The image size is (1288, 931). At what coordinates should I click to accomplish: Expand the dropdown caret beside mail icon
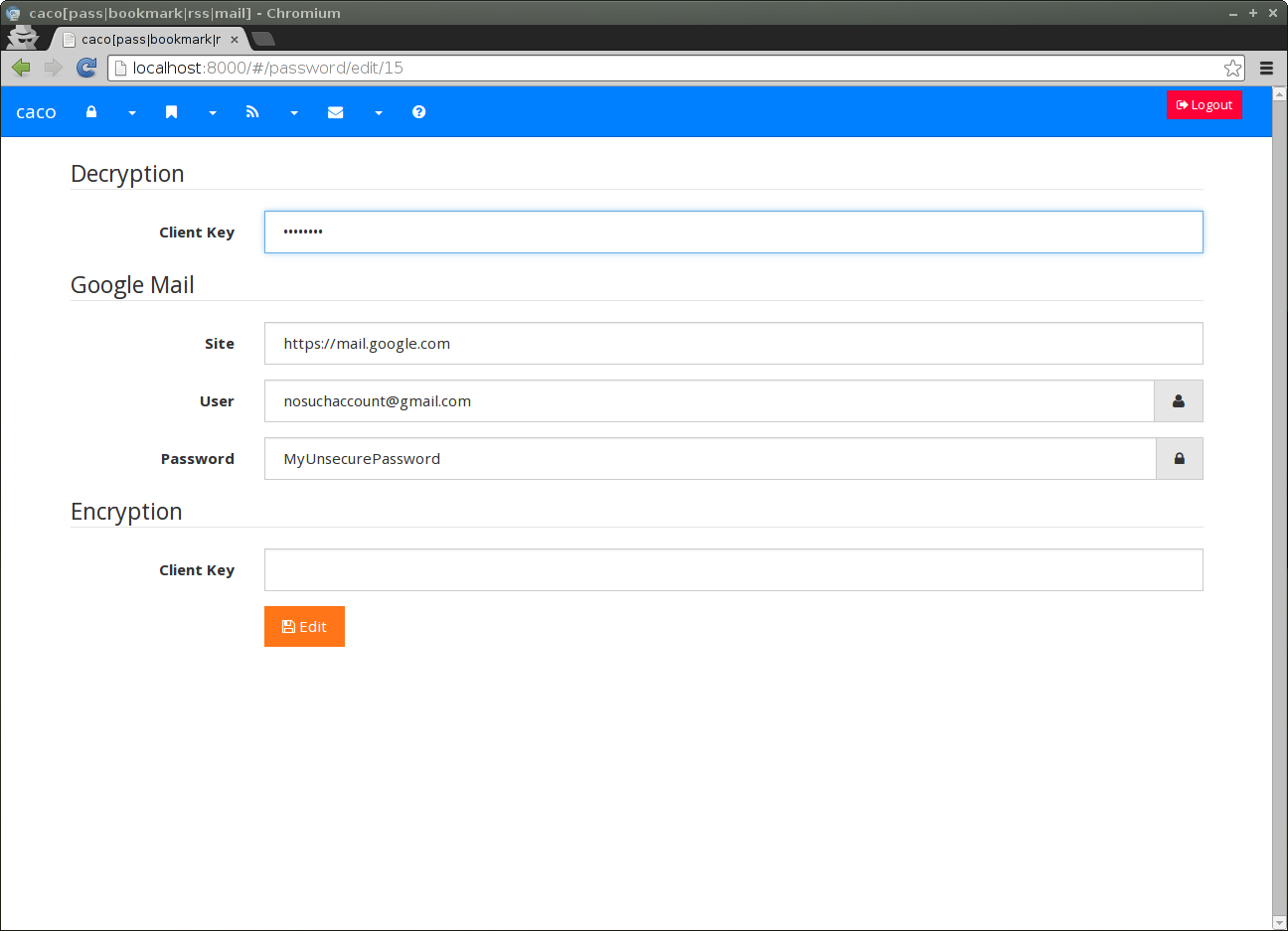(379, 113)
